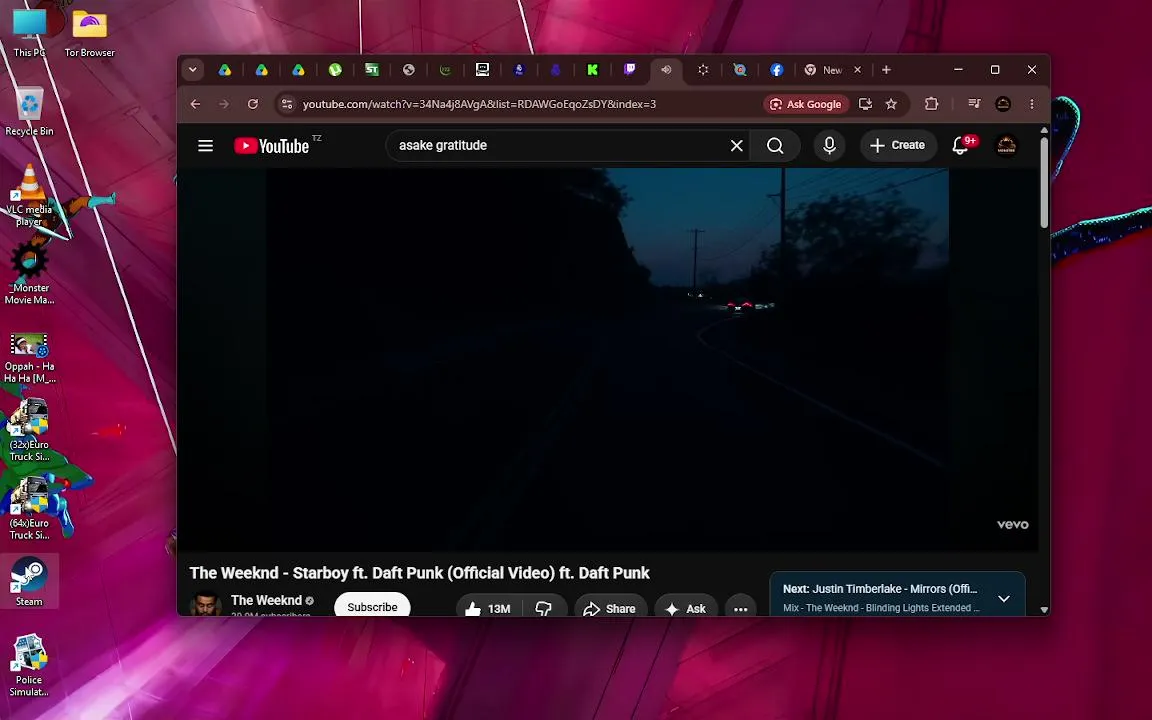Screen dimensions: 1152x720
Task: Open more actions ellipsis under video
Action: [x=741, y=608]
